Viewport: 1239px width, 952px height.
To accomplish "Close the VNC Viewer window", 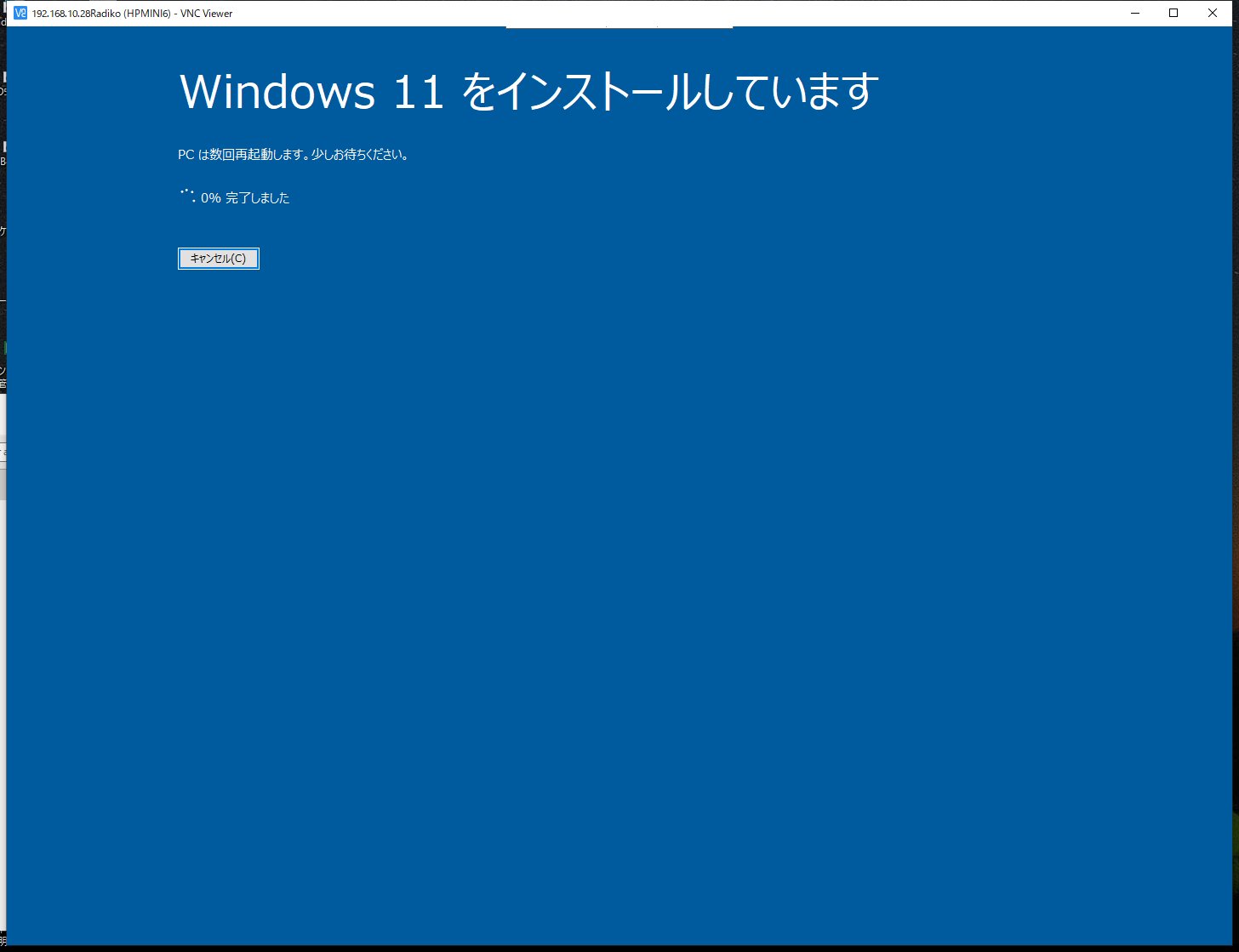I will coord(1213,13).
